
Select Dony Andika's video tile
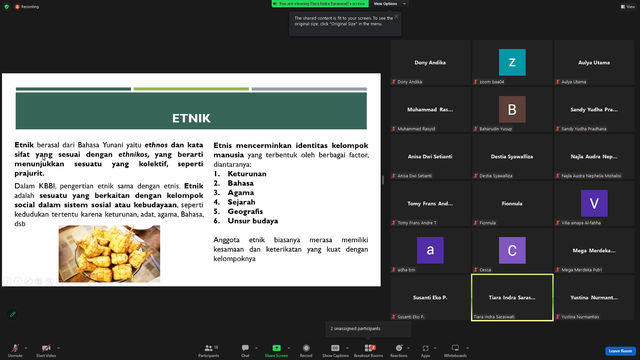click(x=430, y=62)
